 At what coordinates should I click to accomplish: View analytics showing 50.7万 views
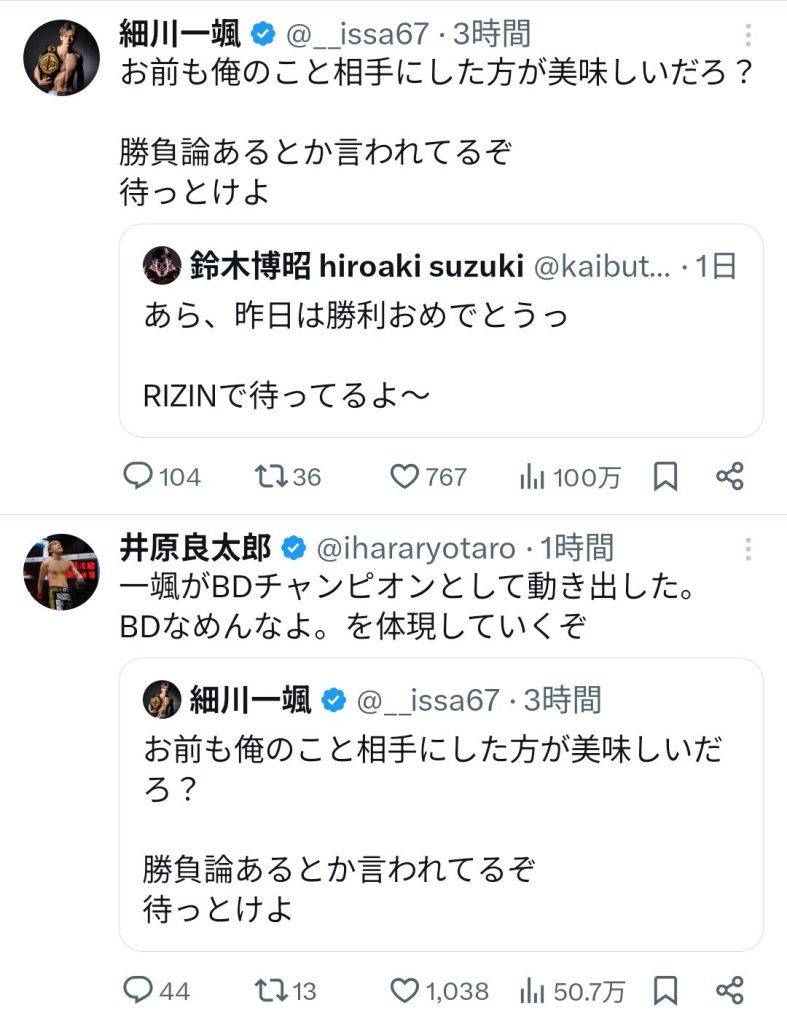click(530, 990)
